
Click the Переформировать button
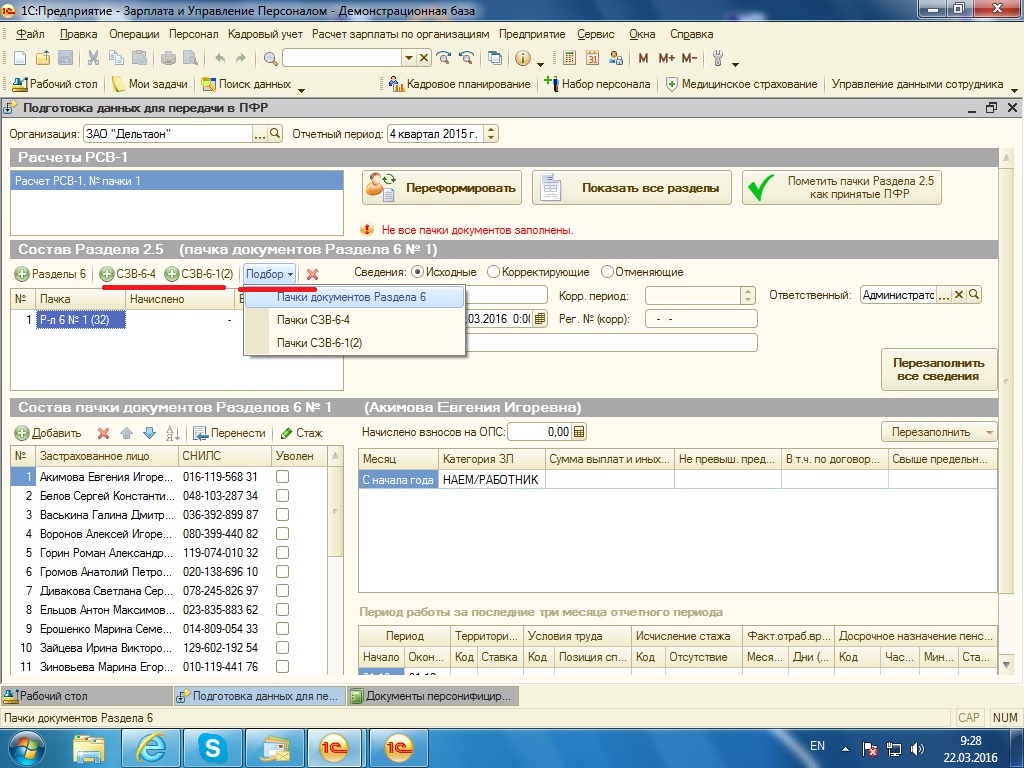[x=442, y=188]
